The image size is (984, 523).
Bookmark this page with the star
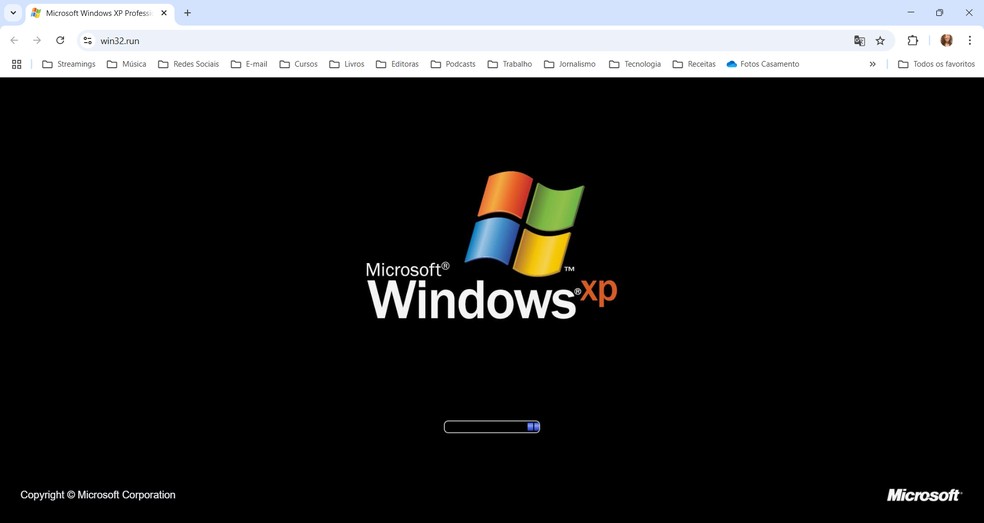880,41
